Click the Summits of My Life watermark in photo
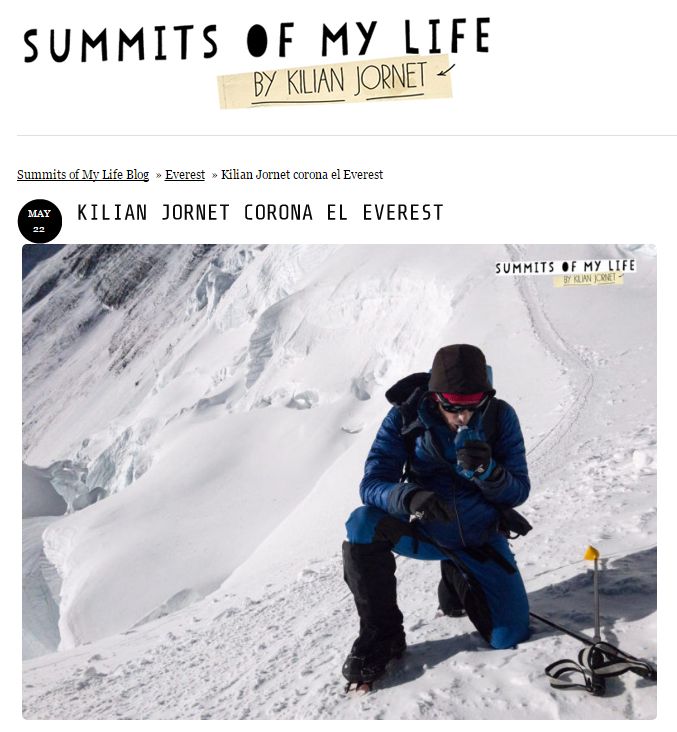677x732 pixels. pos(565,267)
